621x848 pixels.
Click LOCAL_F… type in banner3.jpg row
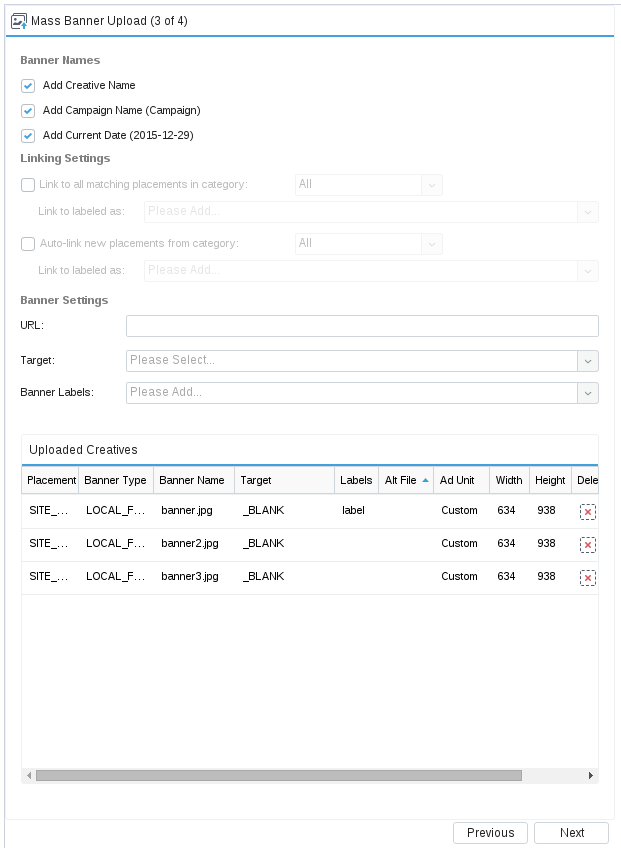[x=116, y=577]
